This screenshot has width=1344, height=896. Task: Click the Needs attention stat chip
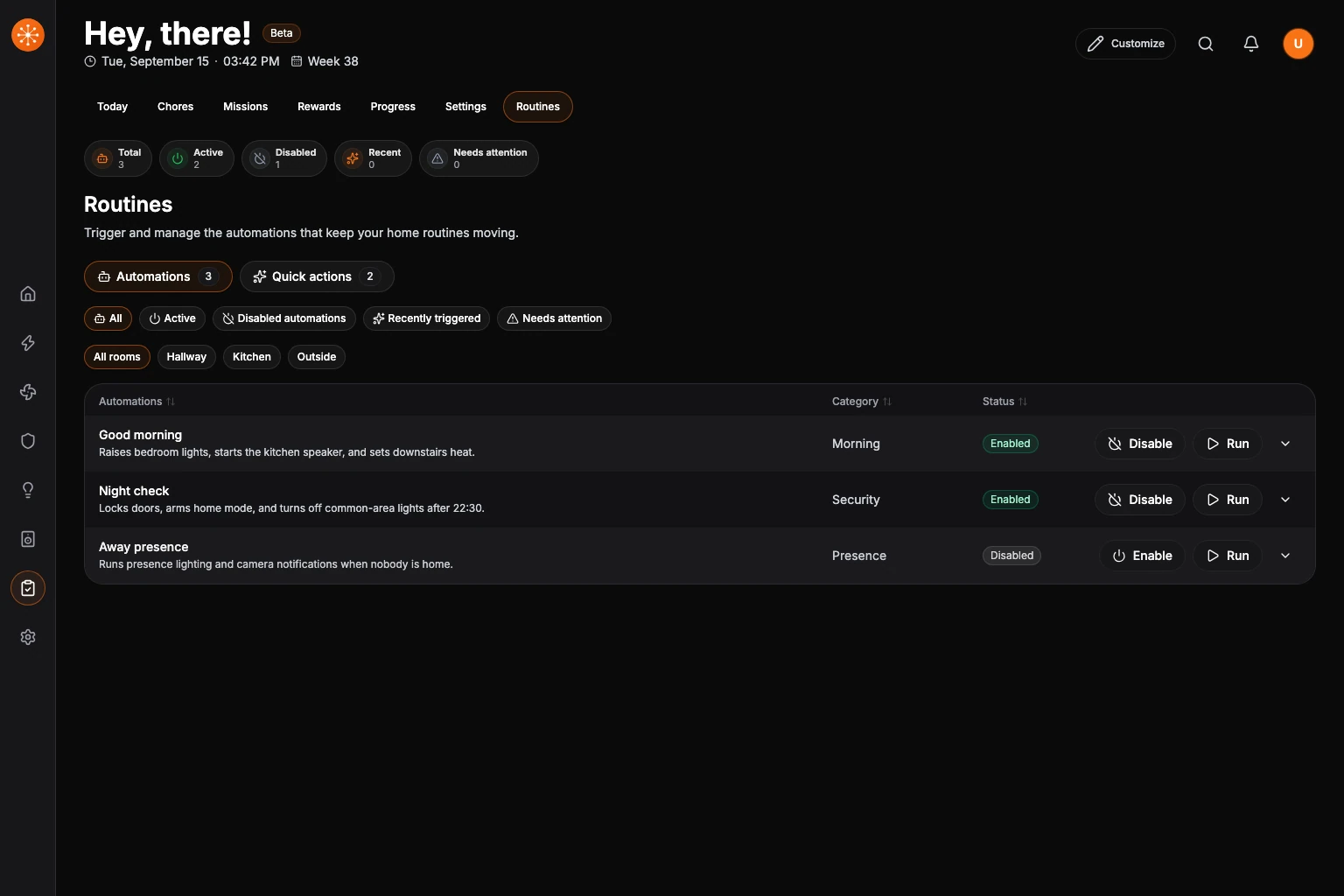pyautogui.click(x=479, y=158)
